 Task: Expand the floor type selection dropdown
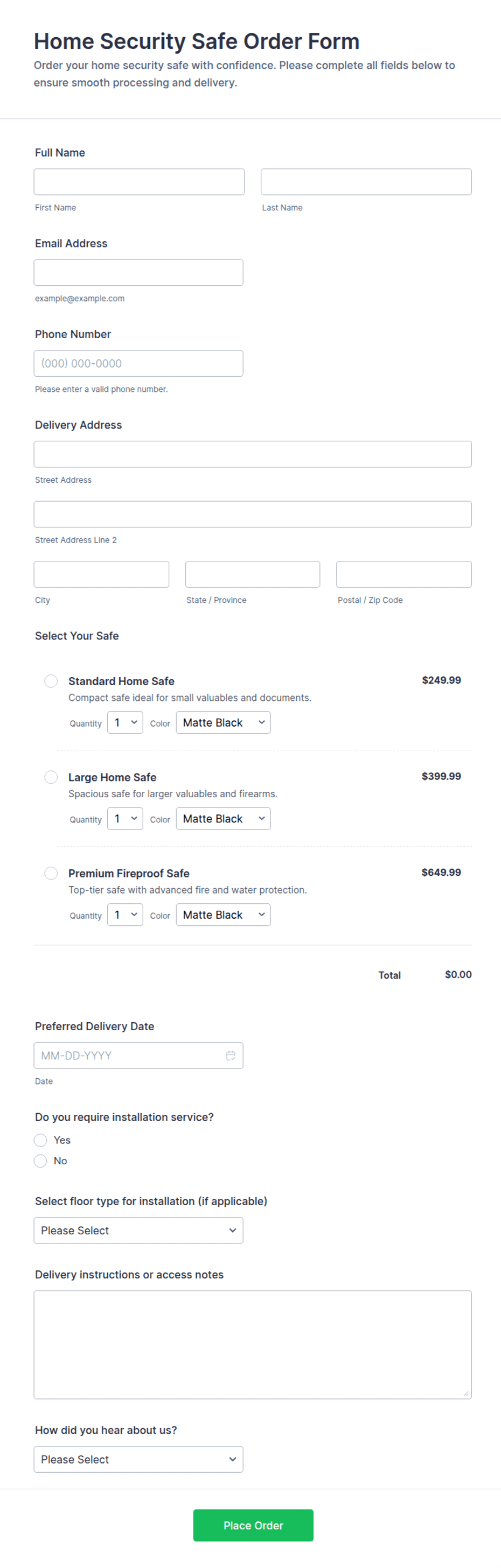click(138, 1230)
